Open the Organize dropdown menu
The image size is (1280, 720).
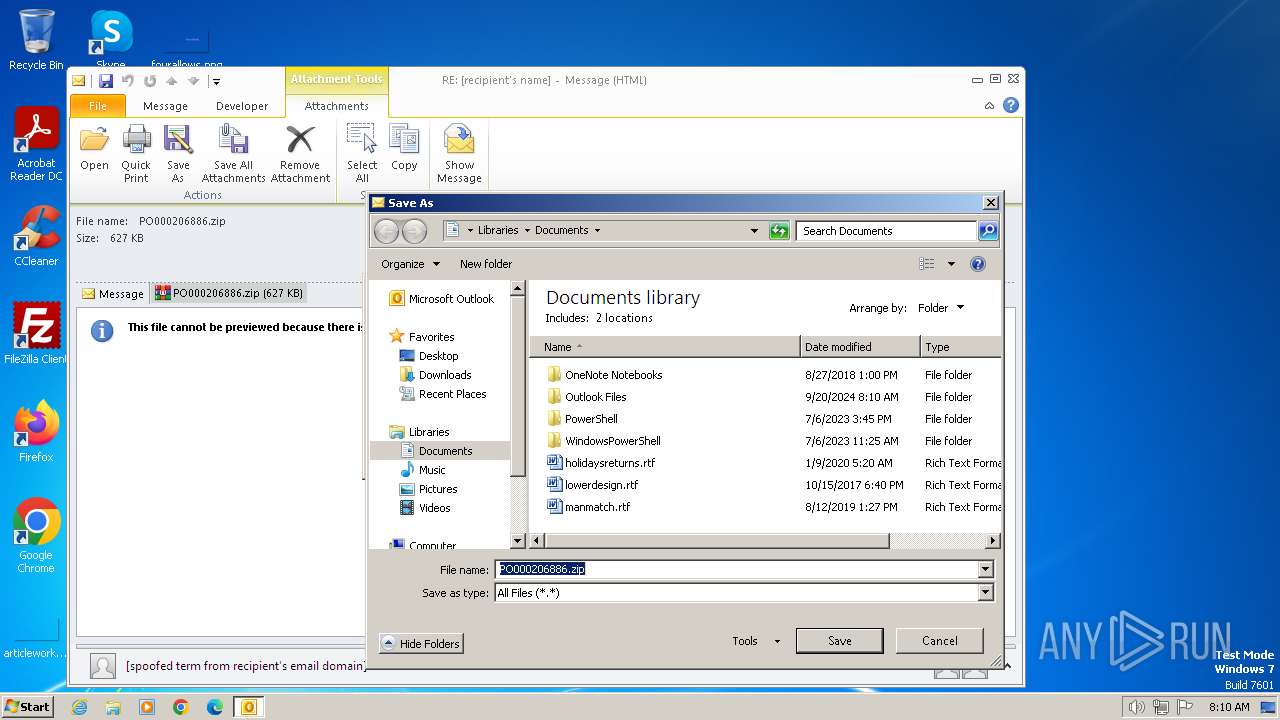click(x=410, y=264)
